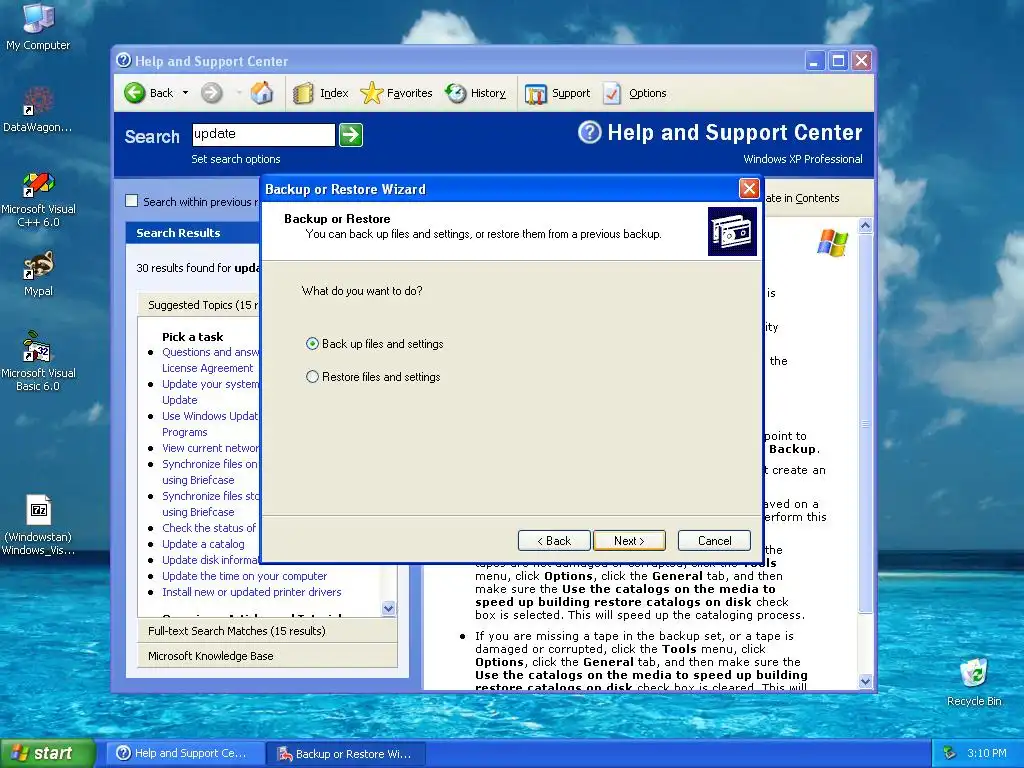Open View current network topic link

(210, 448)
